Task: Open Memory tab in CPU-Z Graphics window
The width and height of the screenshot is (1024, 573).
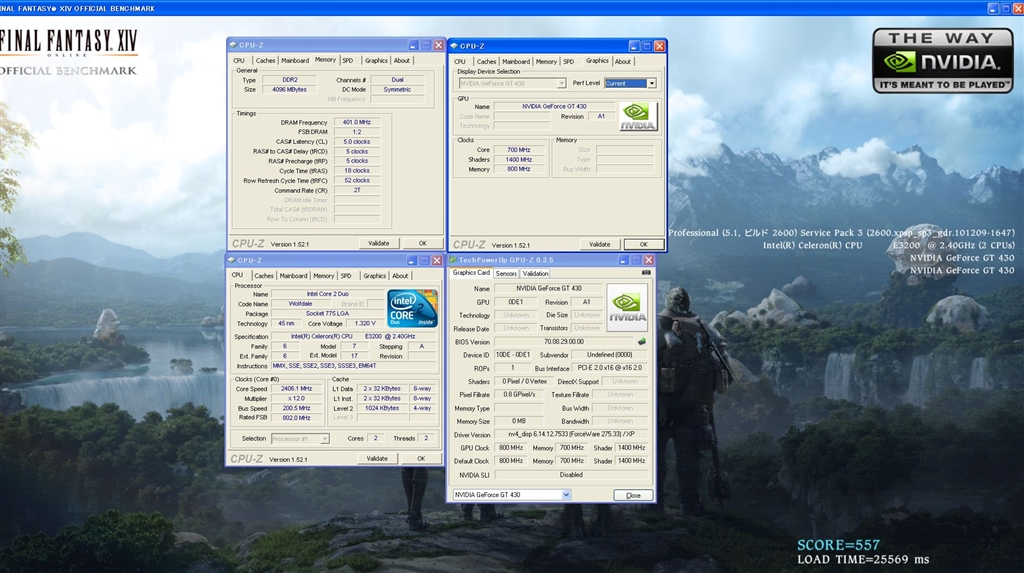Action: tap(546, 61)
